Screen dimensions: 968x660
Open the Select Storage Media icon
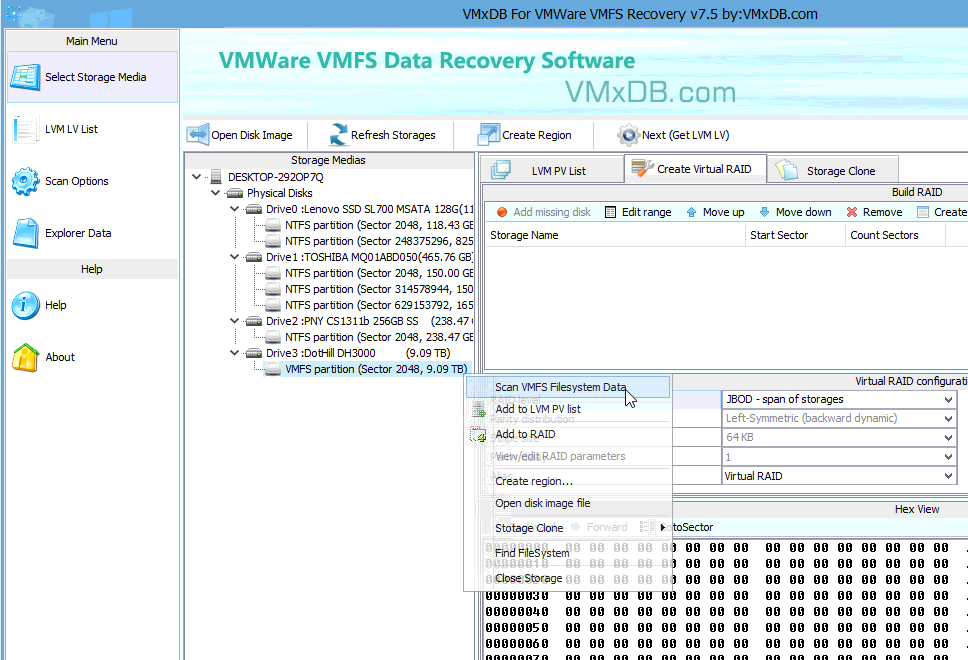click(x=25, y=77)
